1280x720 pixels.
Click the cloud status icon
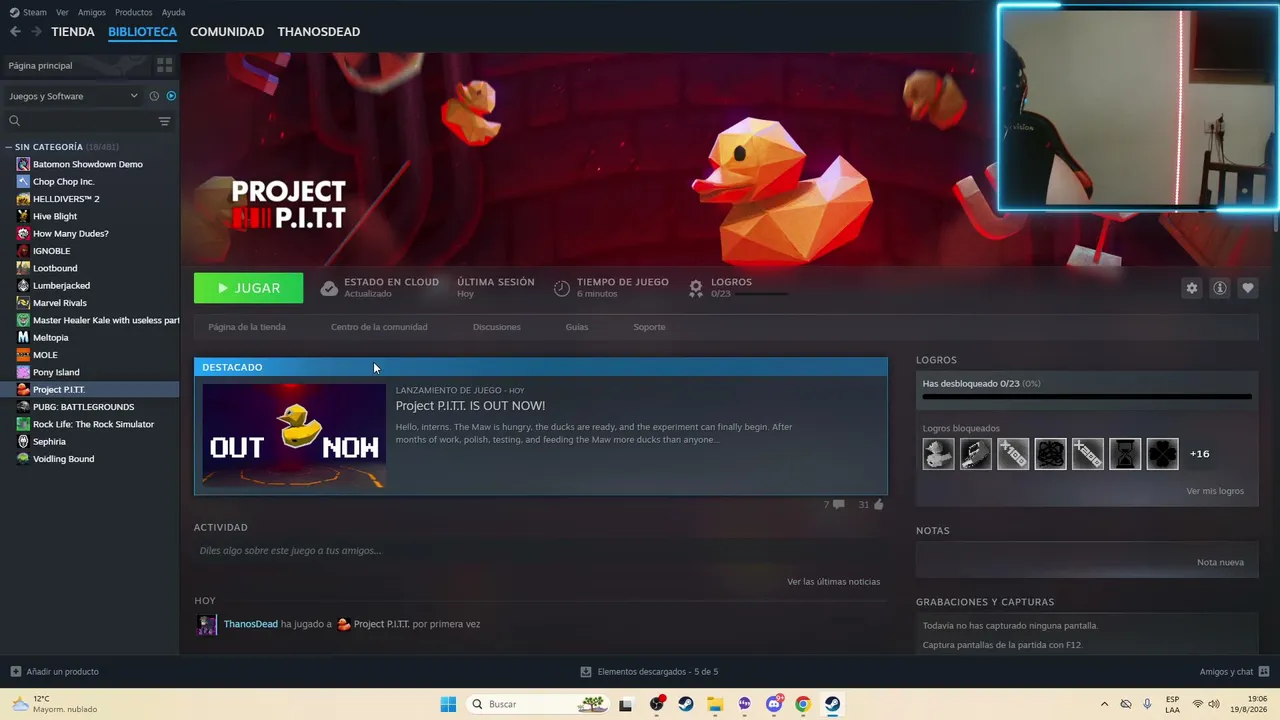pos(329,288)
